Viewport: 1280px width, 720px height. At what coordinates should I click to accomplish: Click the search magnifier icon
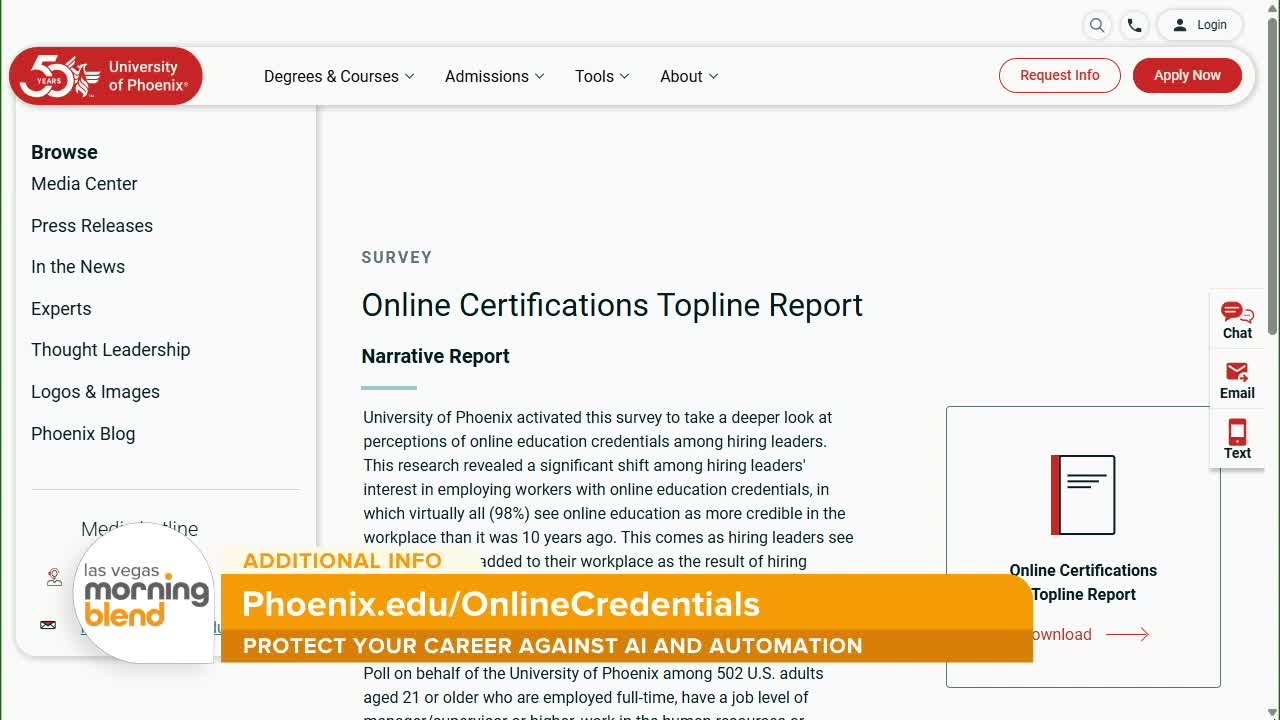click(1097, 26)
